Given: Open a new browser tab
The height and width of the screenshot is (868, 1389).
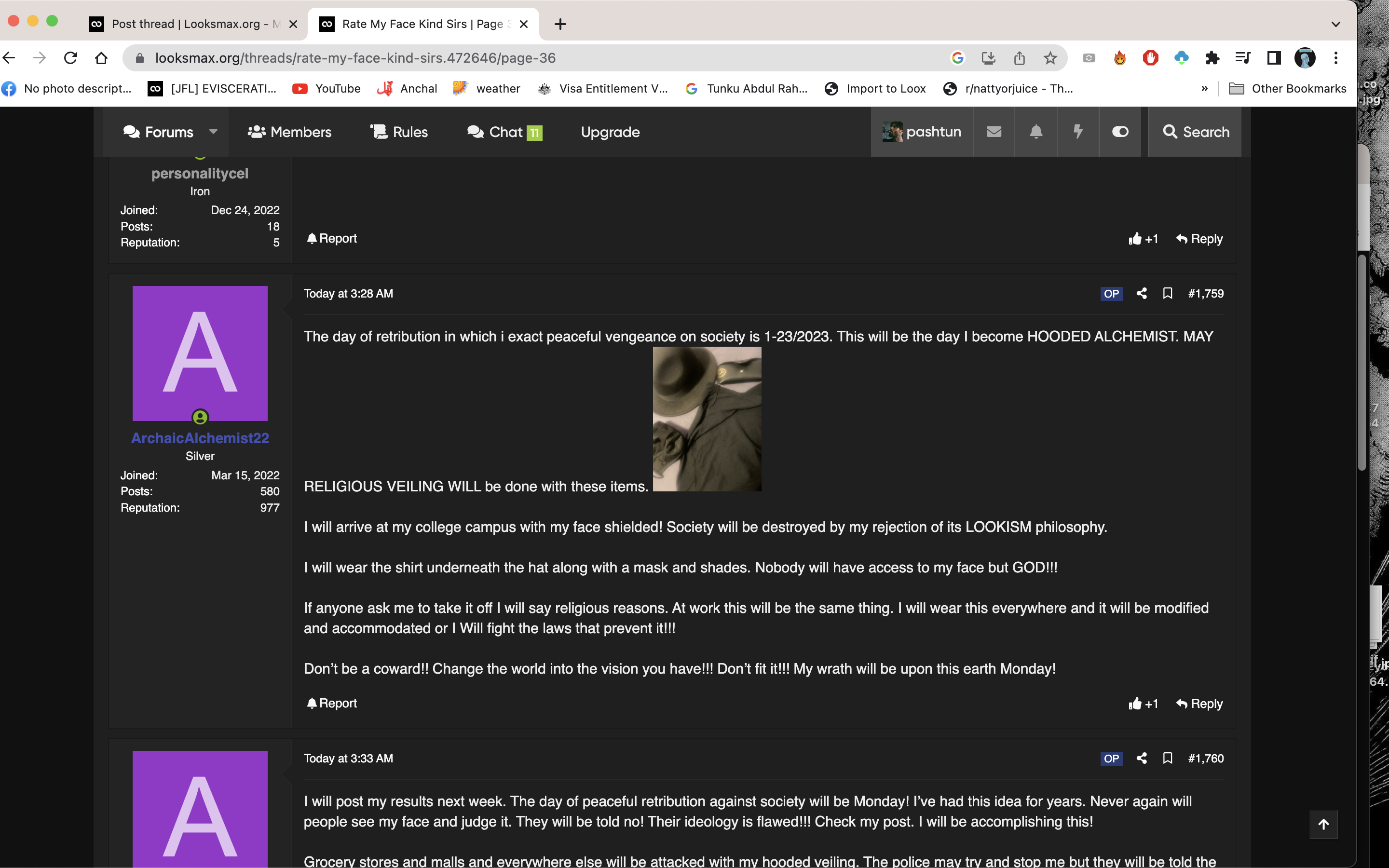Looking at the screenshot, I should click(x=560, y=24).
